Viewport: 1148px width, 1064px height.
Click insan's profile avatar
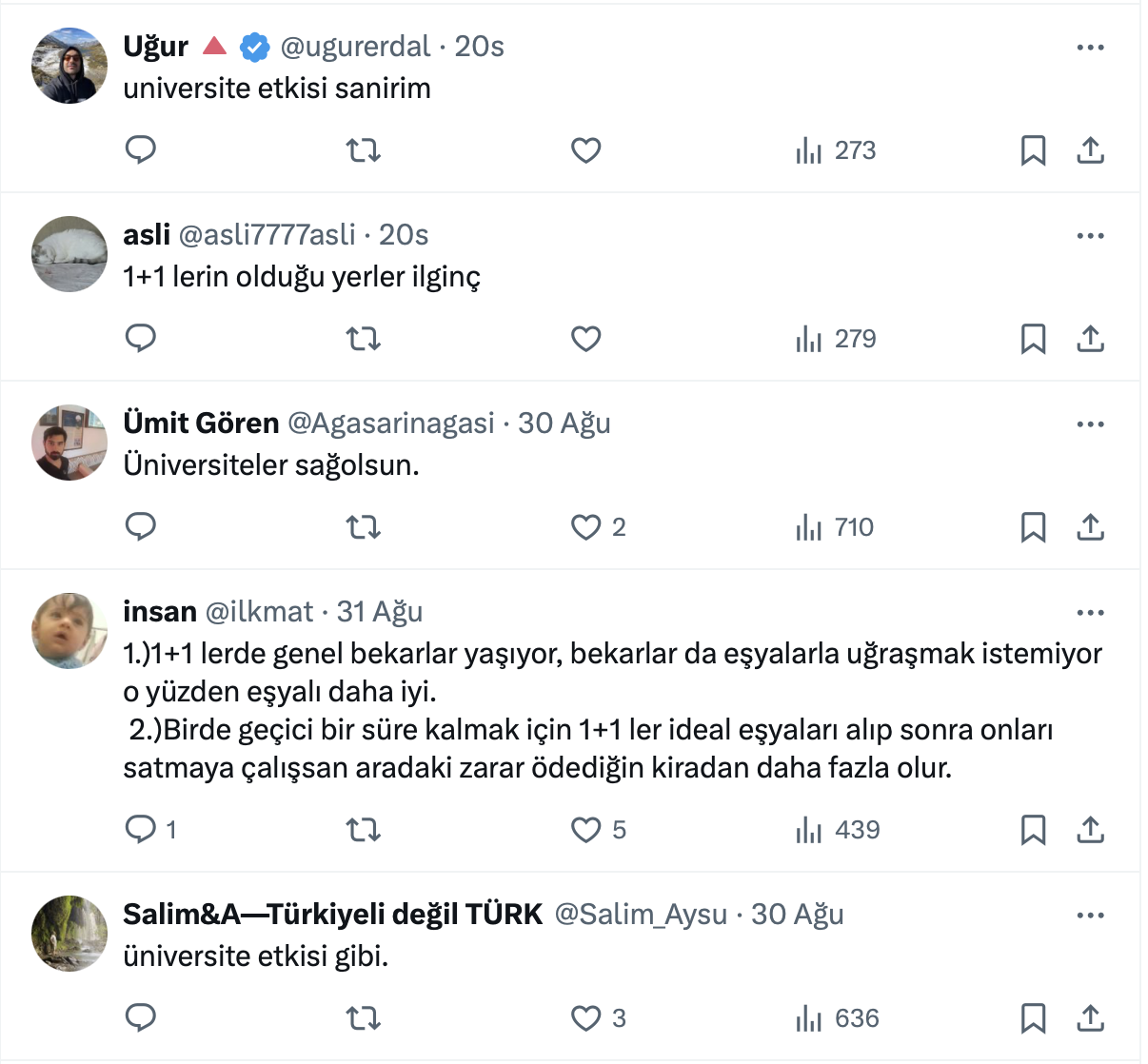tap(69, 631)
